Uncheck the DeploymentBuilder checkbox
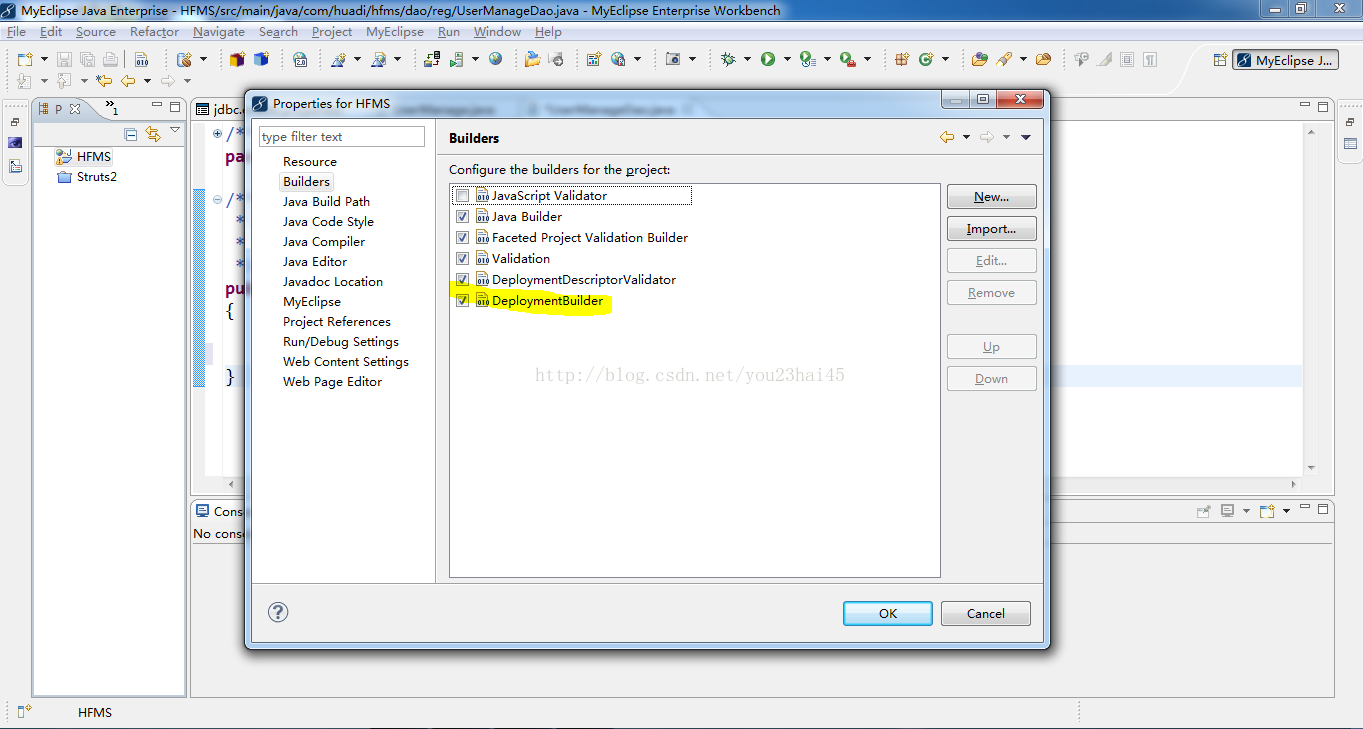This screenshot has height=729, width=1363. click(x=462, y=301)
